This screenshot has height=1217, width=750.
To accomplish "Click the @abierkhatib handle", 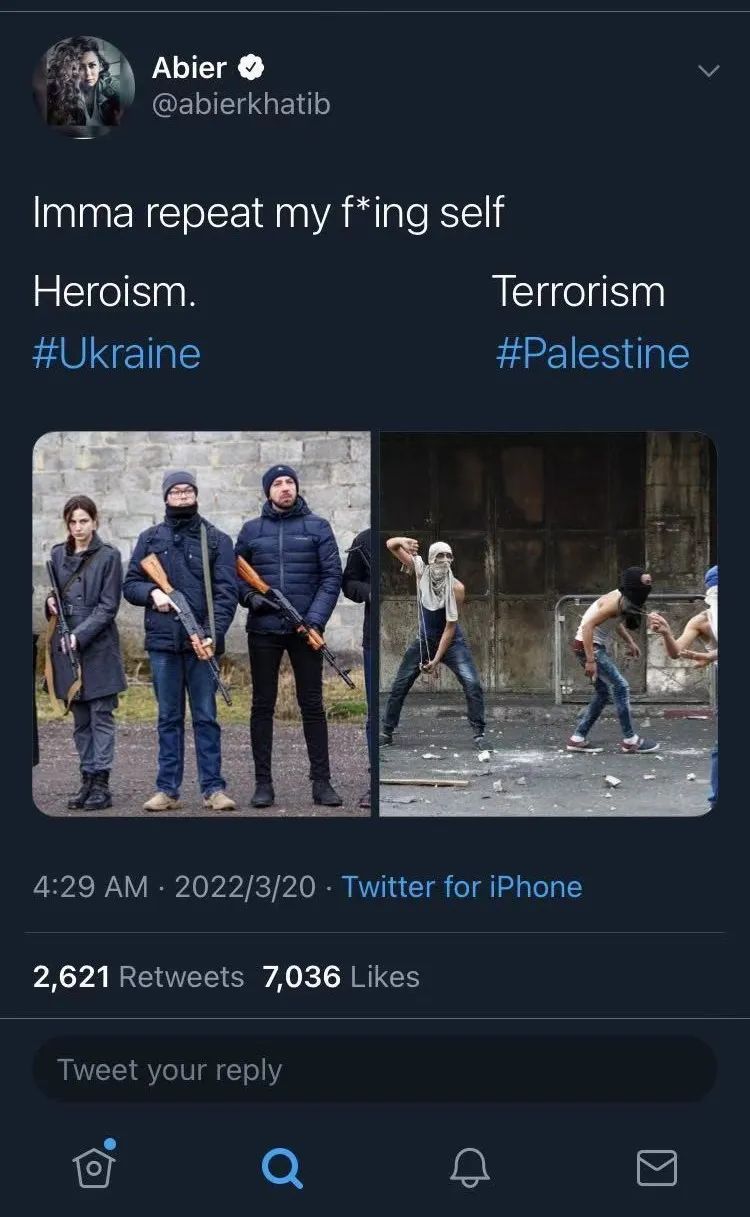I will pyautogui.click(x=240, y=104).
